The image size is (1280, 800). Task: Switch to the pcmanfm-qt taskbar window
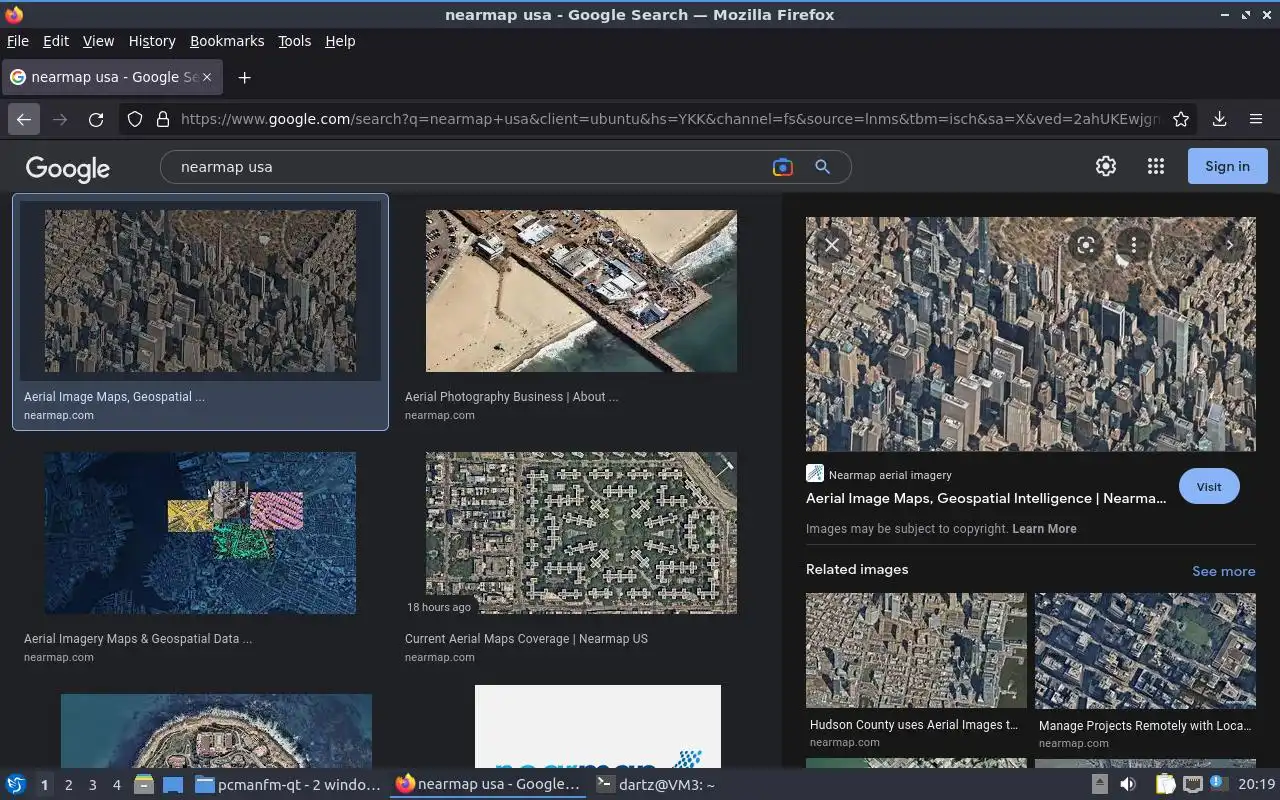coord(288,785)
